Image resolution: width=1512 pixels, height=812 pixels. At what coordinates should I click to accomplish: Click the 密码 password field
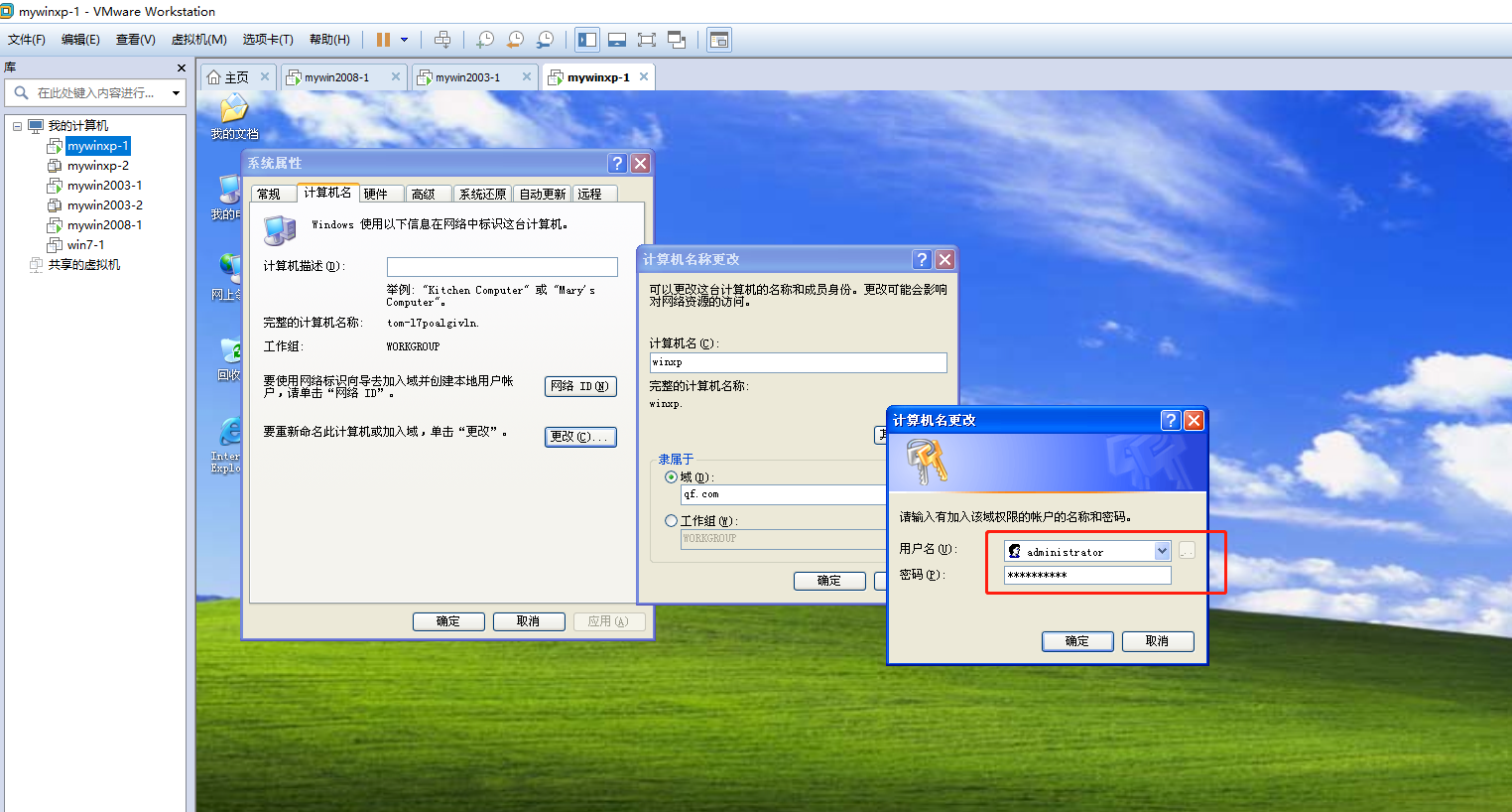point(1087,575)
